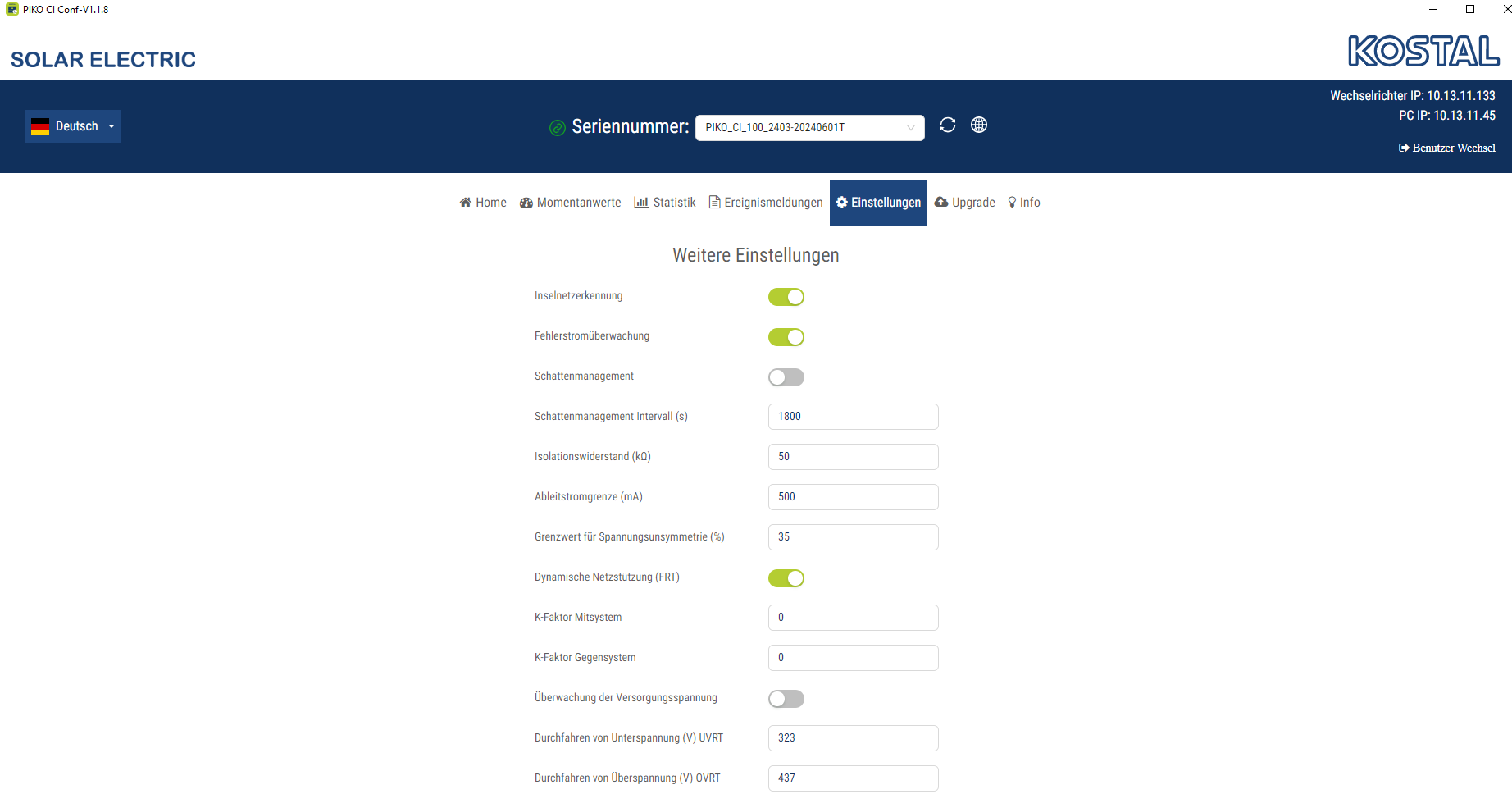
Task: Click the PIKO CI Conf app icon
Action: pyautogui.click(x=12, y=9)
